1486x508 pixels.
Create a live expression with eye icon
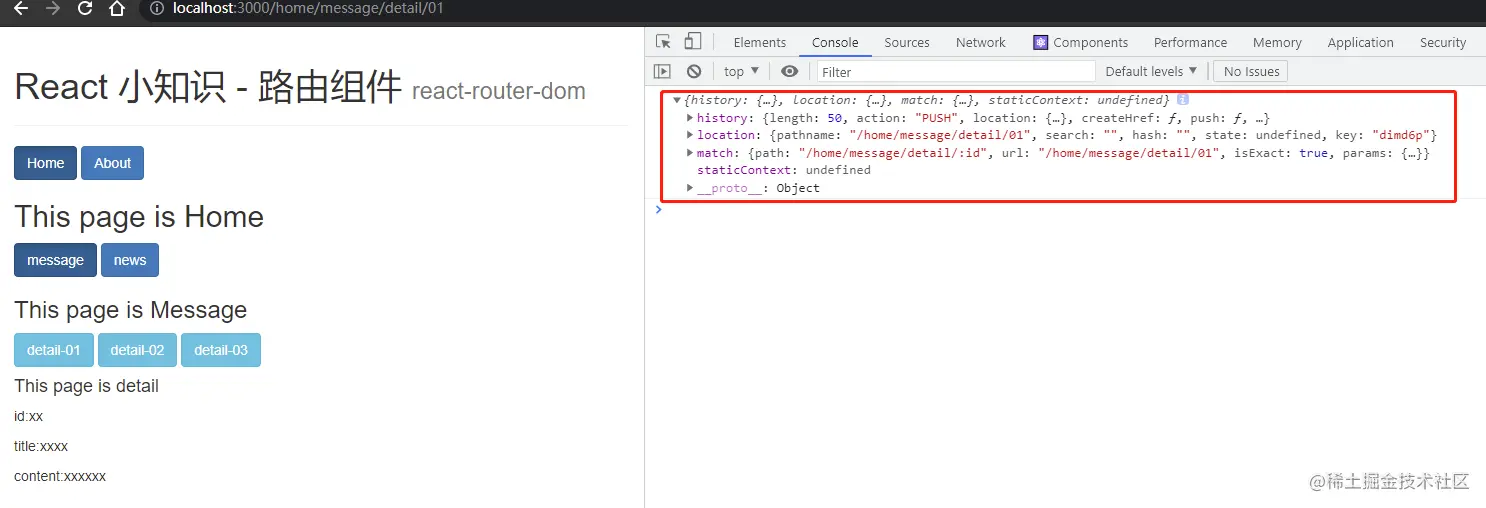click(790, 71)
